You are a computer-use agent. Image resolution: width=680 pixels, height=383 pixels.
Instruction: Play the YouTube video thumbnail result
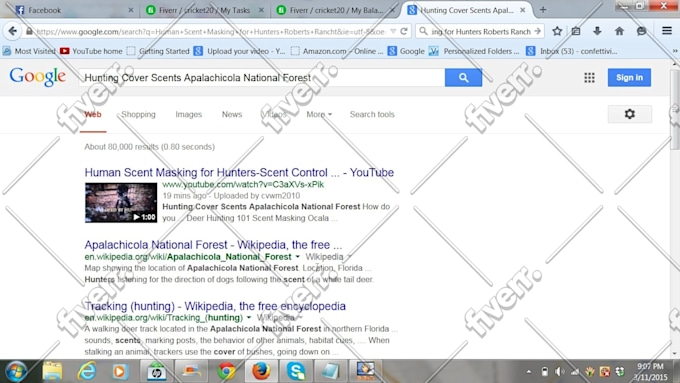click(121, 203)
